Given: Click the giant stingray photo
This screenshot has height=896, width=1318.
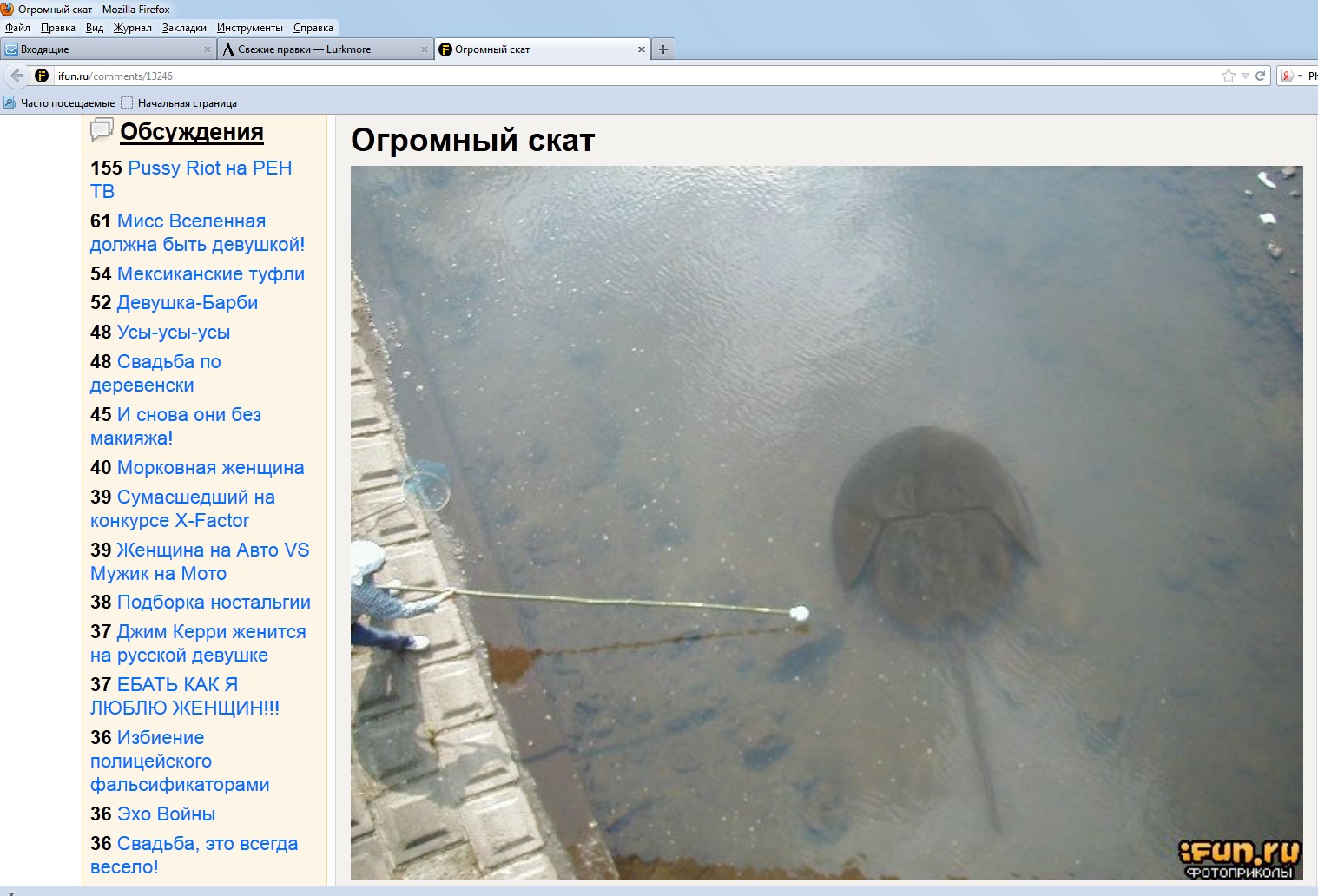Looking at the screenshot, I should [826, 523].
